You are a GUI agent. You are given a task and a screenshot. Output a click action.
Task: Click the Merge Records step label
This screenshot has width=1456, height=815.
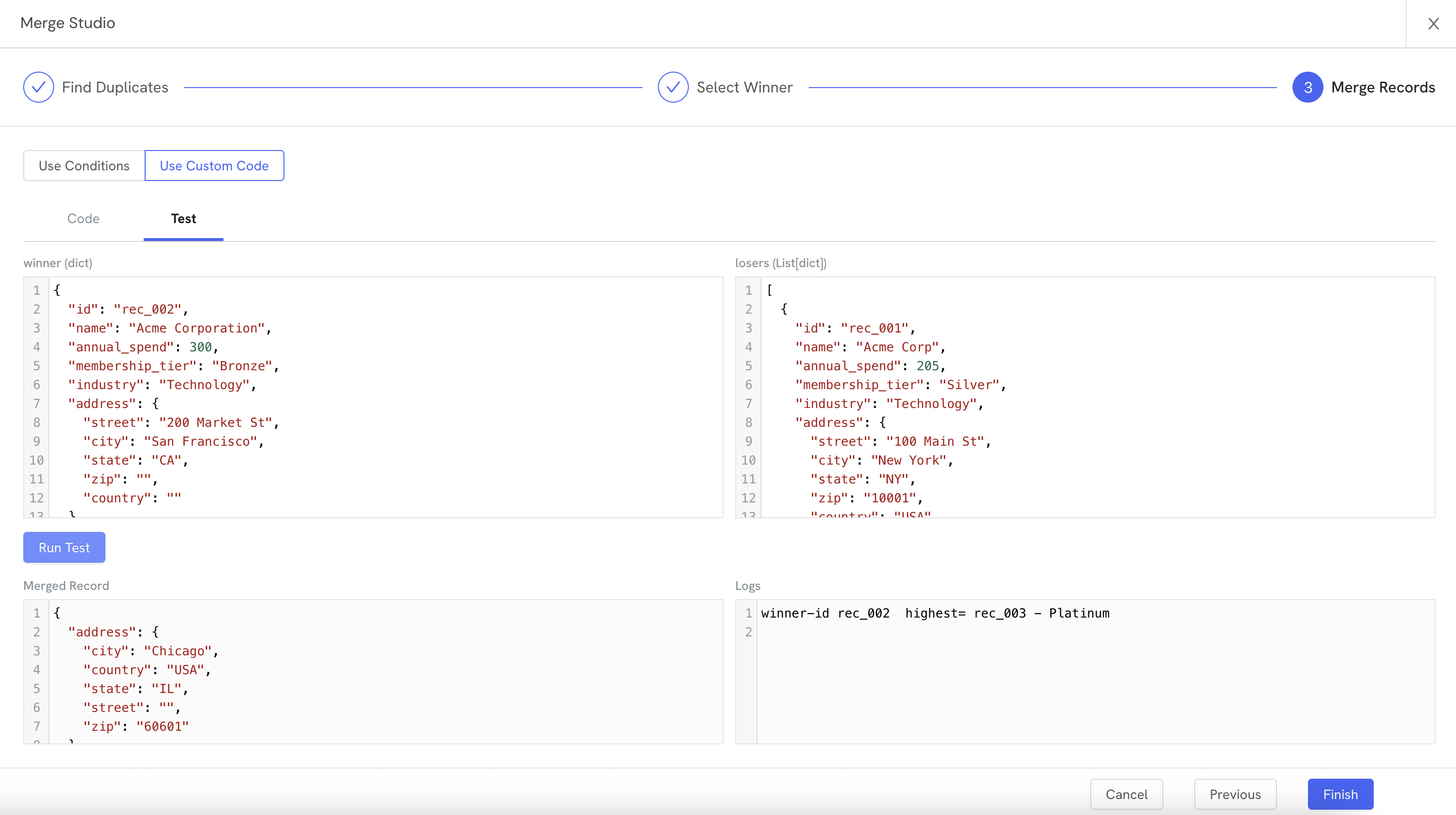pyautogui.click(x=1382, y=87)
